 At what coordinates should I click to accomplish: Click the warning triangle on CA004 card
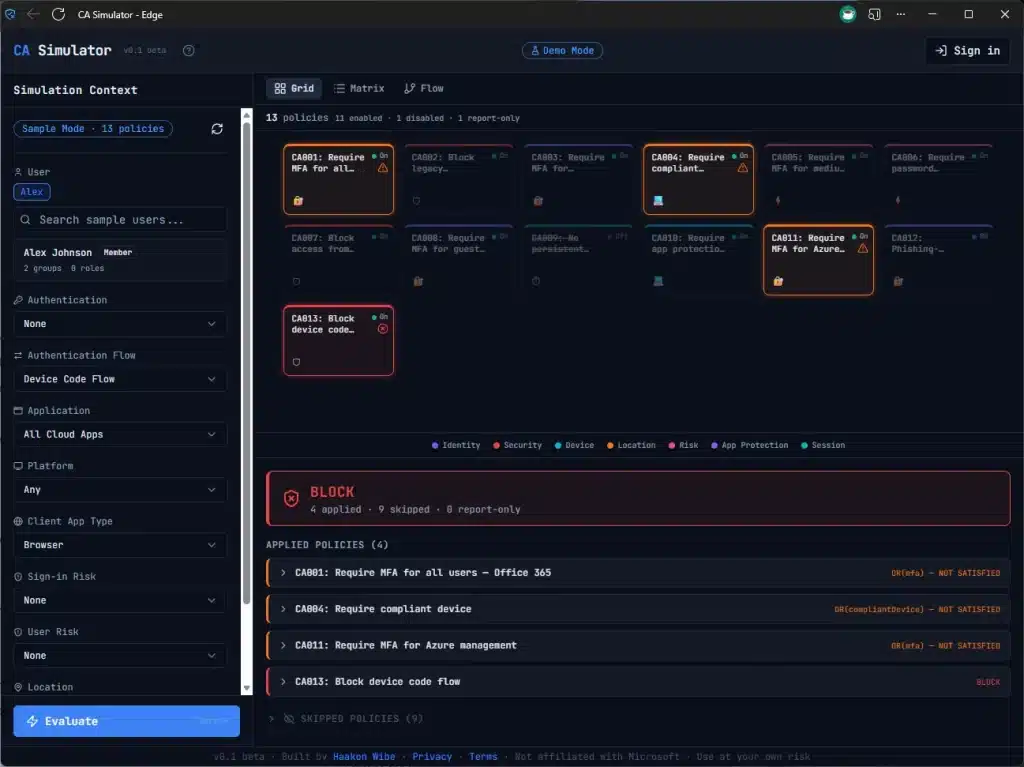(x=743, y=168)
